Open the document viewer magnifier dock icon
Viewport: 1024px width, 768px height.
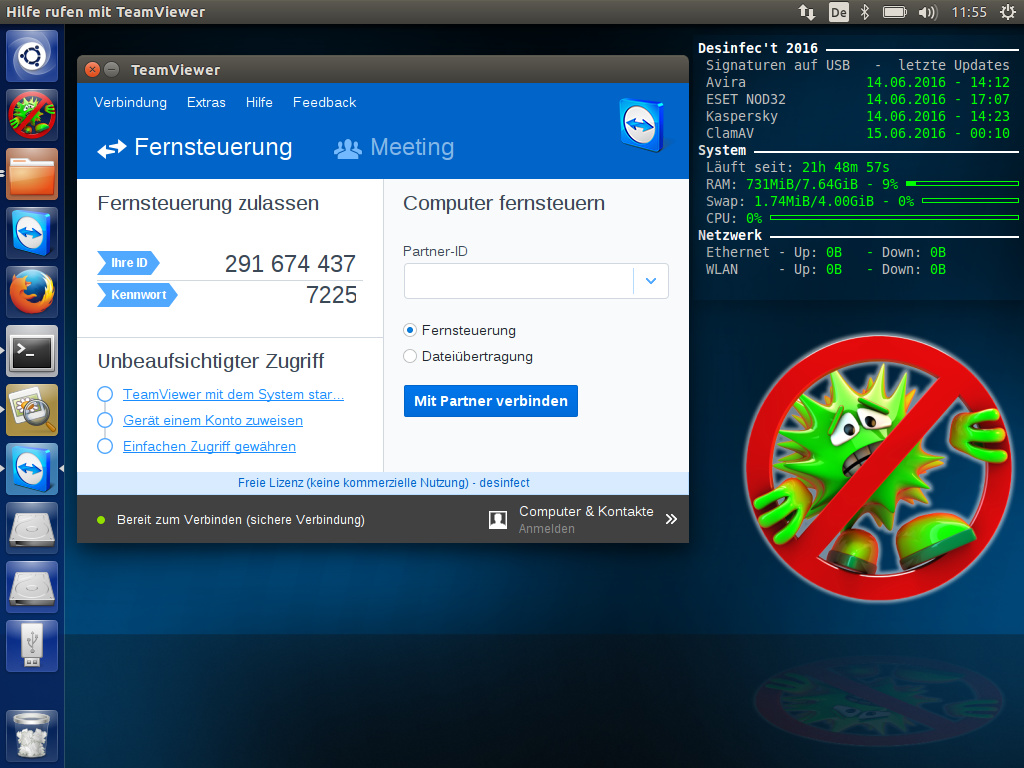pos(32,410)
